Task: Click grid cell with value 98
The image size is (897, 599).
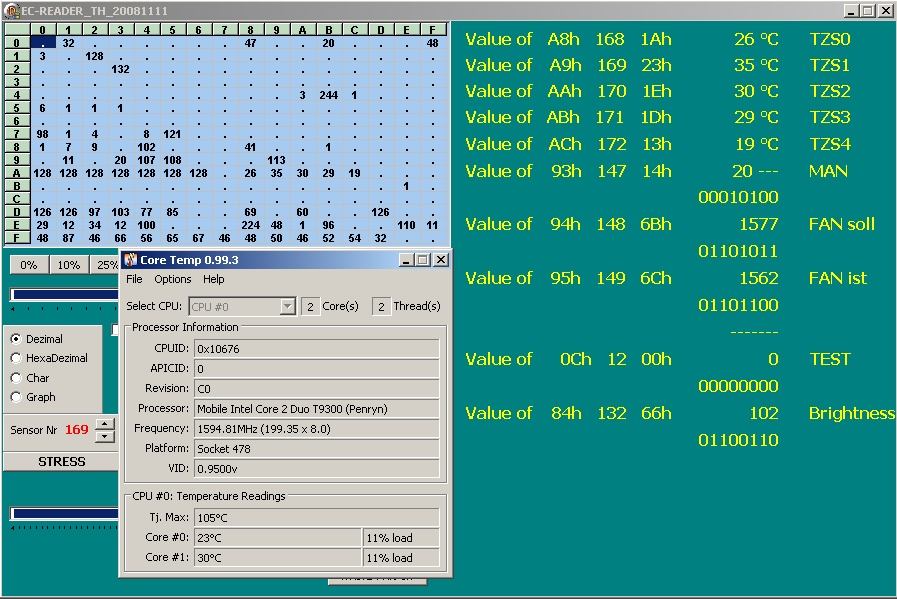Action: 42,134
